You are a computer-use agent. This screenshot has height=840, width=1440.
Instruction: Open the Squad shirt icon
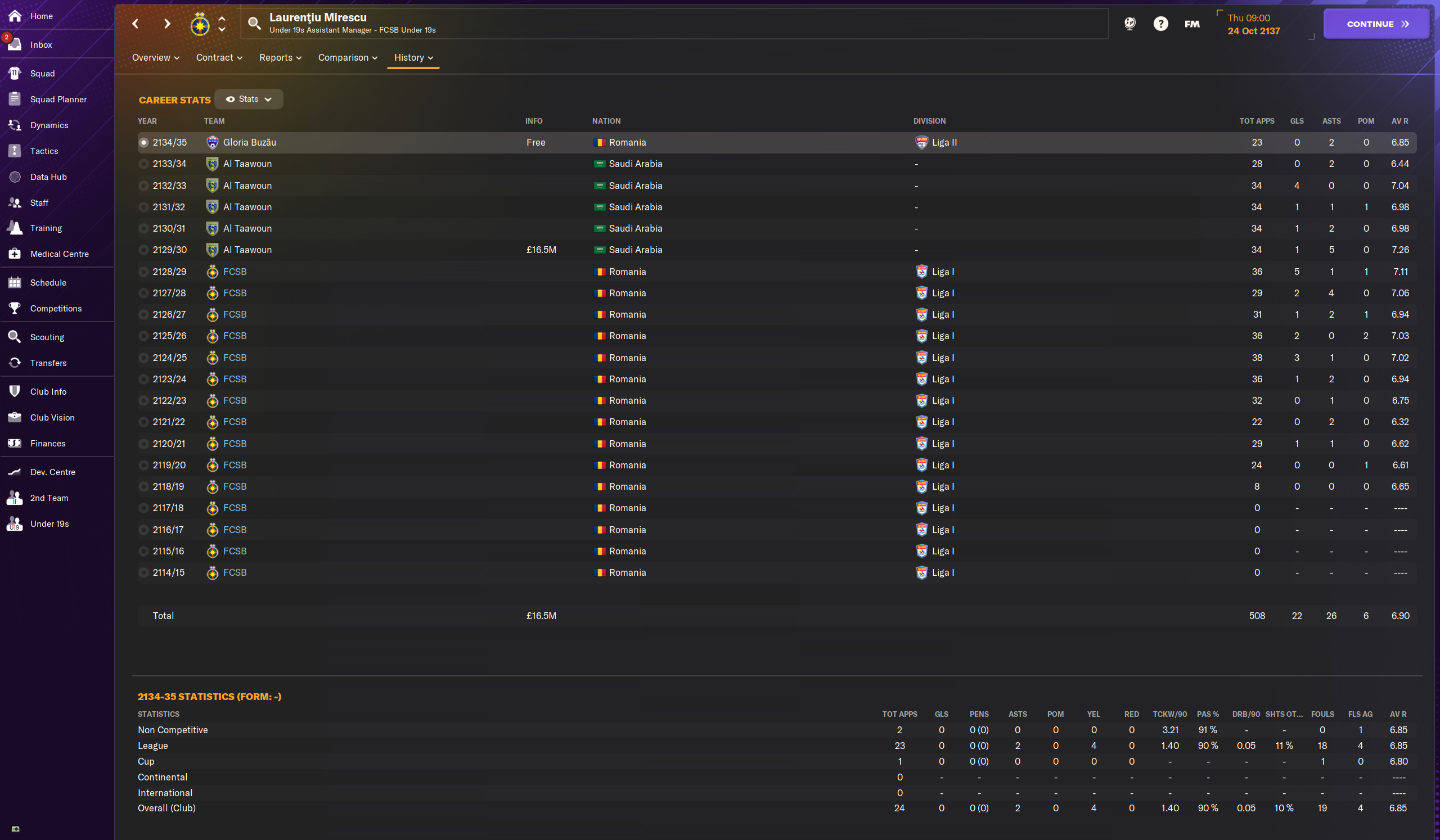point(15,73)
